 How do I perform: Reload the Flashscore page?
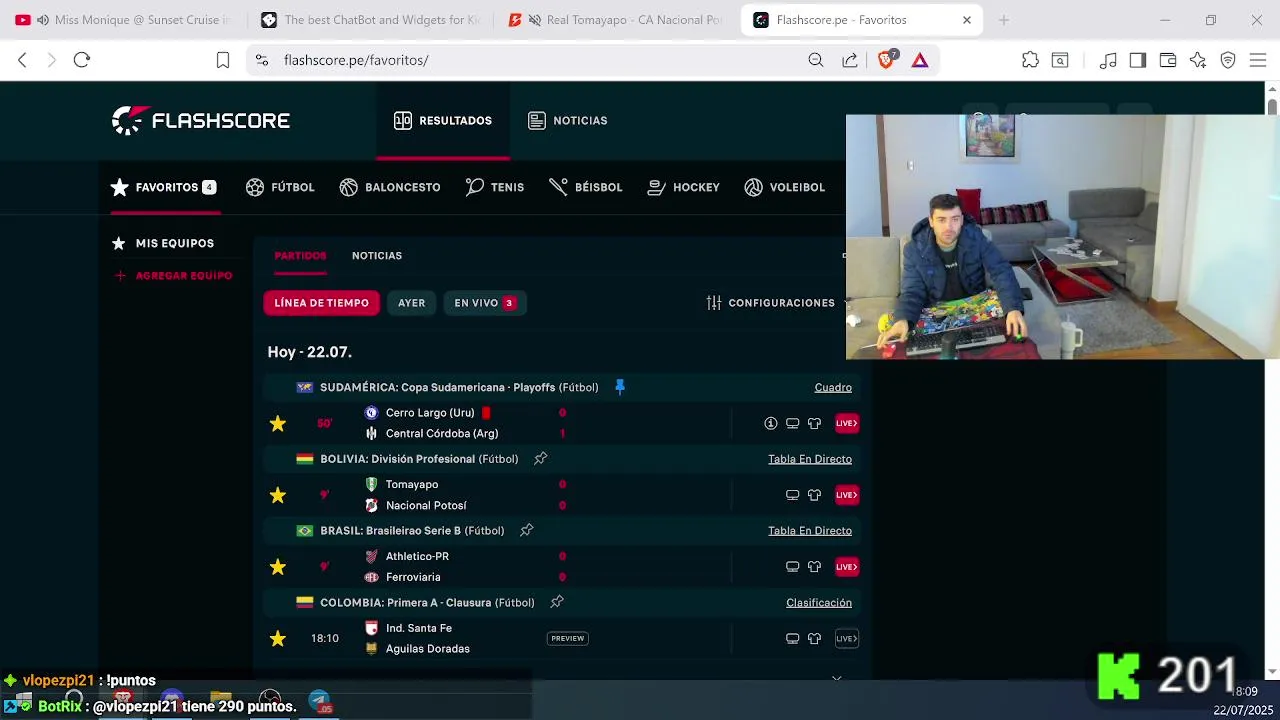point(82,60)
